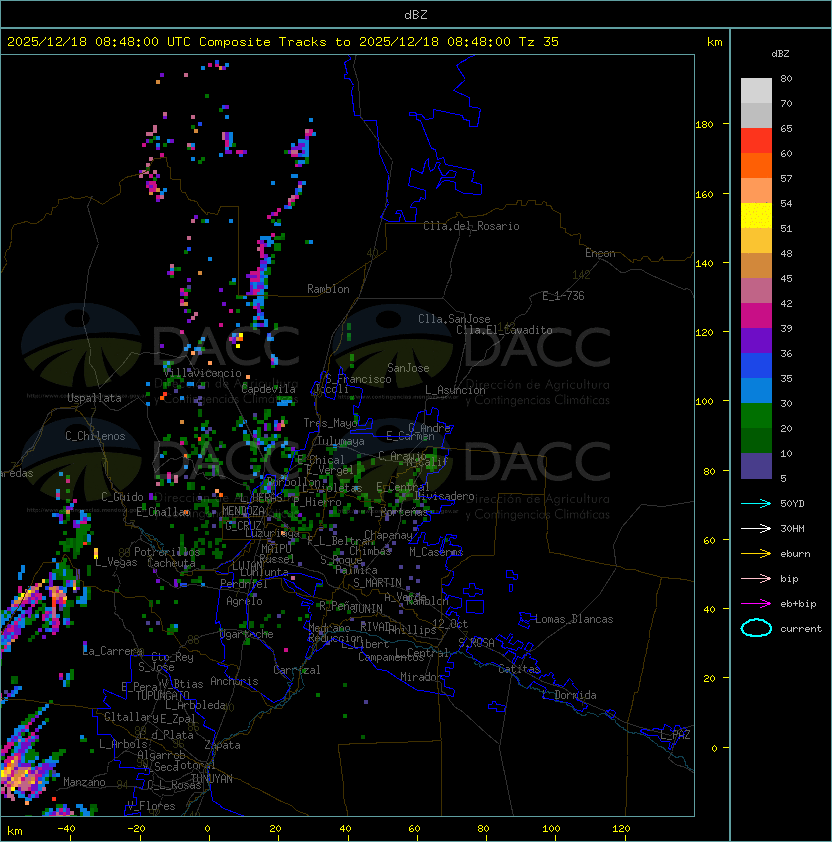
Task: Click the 'L_Vegas' place label
Action: tap(116, 562)
